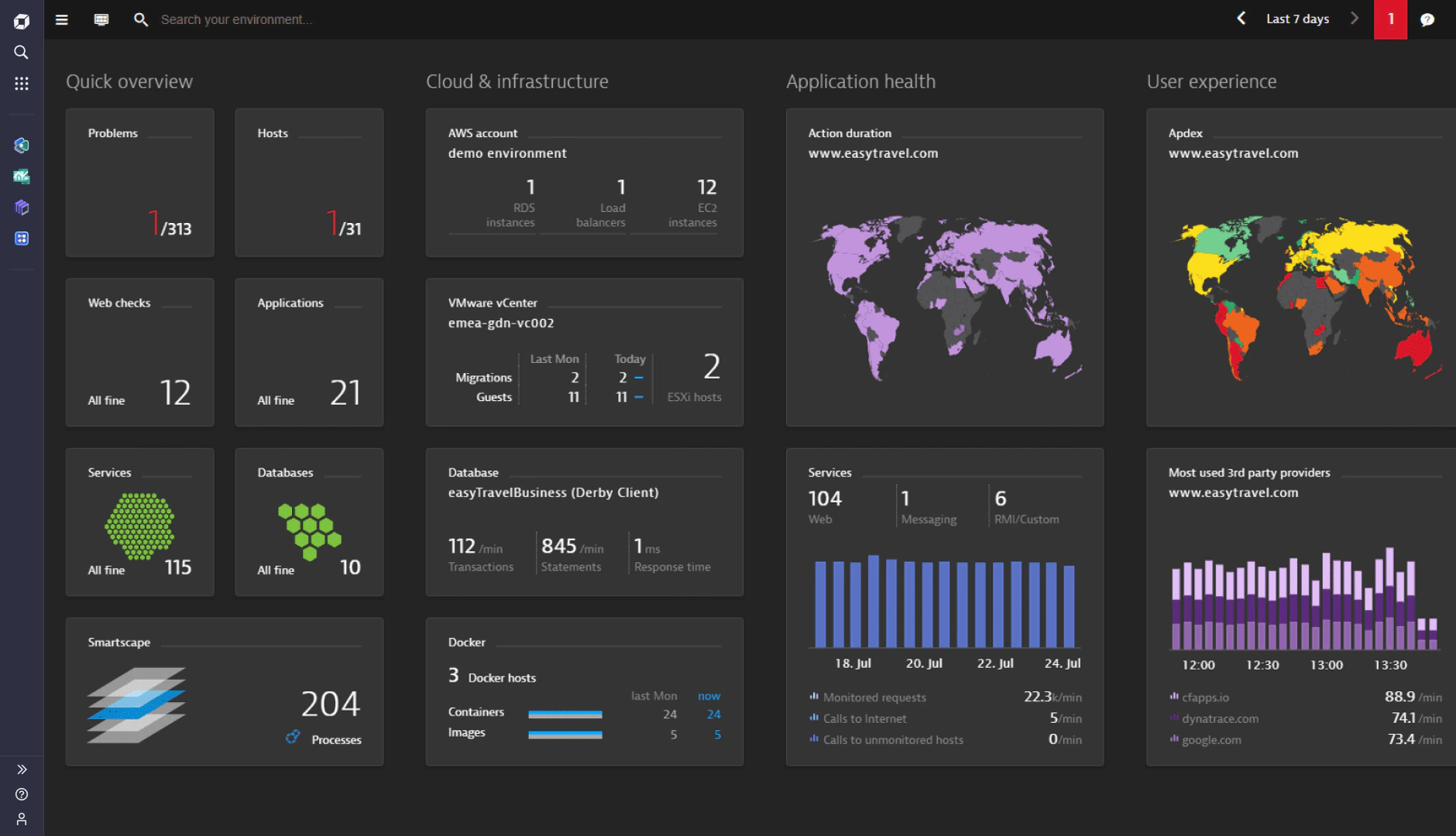Open the Applications tile
Screen dimensions: 1456x836
pos(310,352)
